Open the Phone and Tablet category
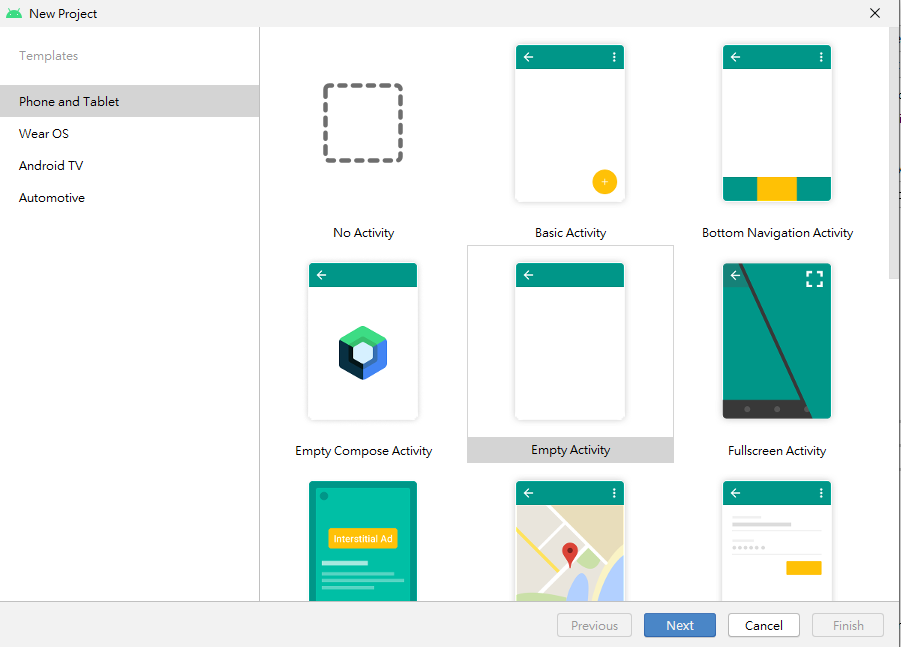Image resolution: width=901 pixels, height=647 pixels. click(129, 101)
